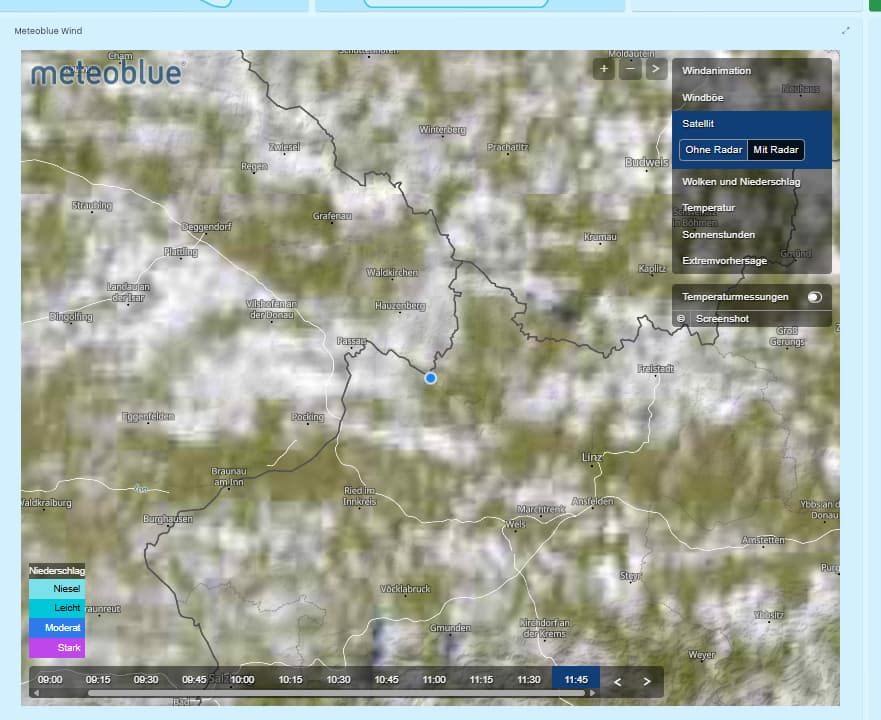The image size is (881, 720).
Task: Zoom in with the plus button
Action: 604,69
